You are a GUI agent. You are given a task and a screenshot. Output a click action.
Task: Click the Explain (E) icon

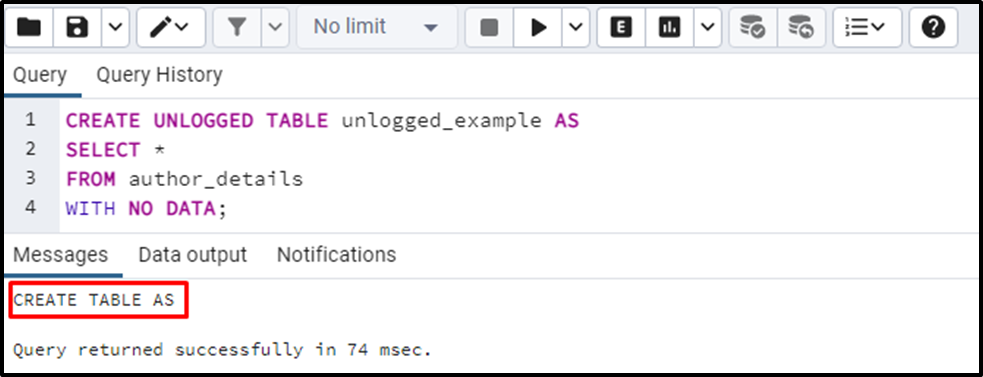pyautogui.click(x=621, y=27)
